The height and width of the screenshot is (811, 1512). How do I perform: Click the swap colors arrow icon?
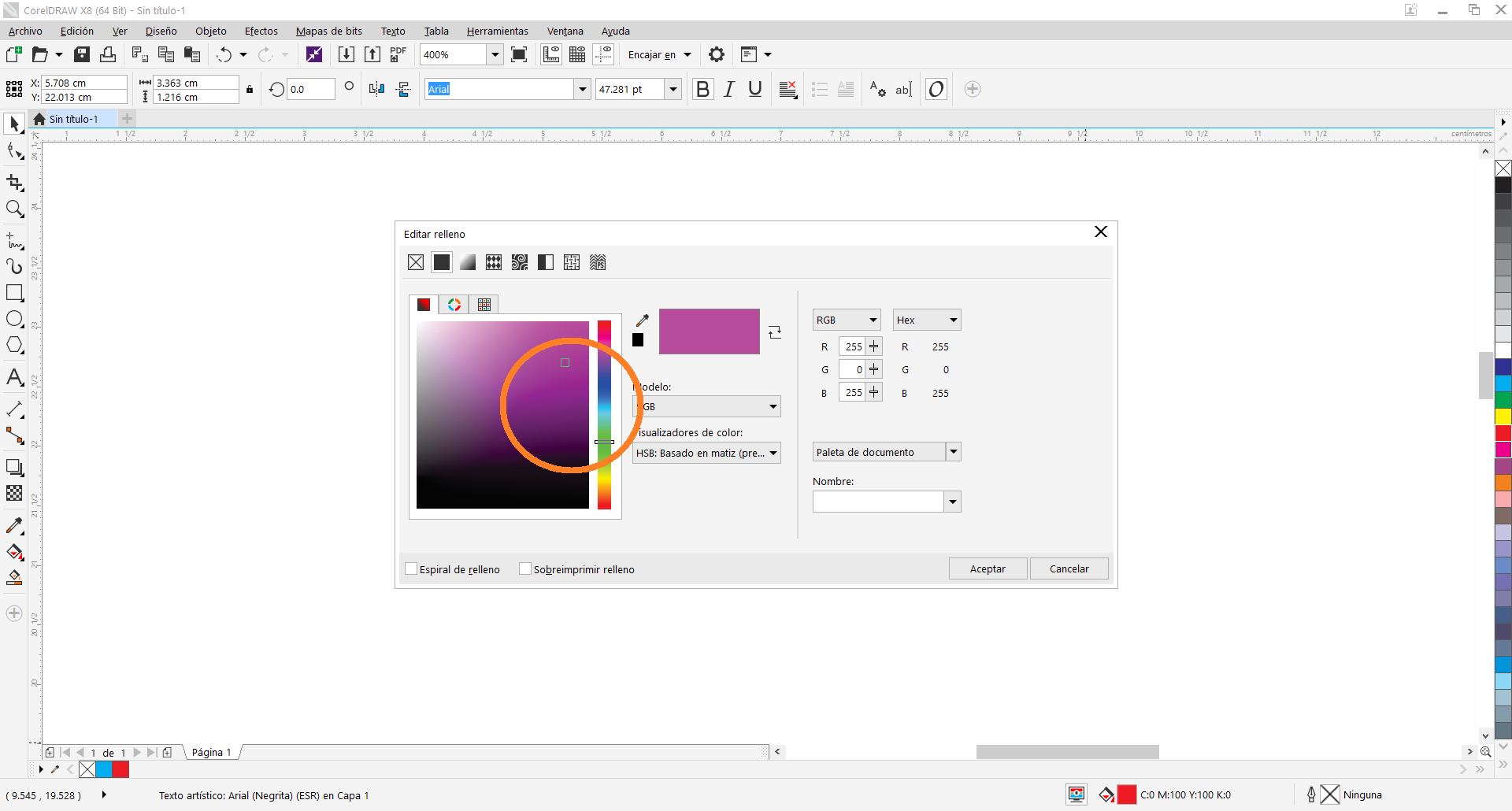coord(775,332)
